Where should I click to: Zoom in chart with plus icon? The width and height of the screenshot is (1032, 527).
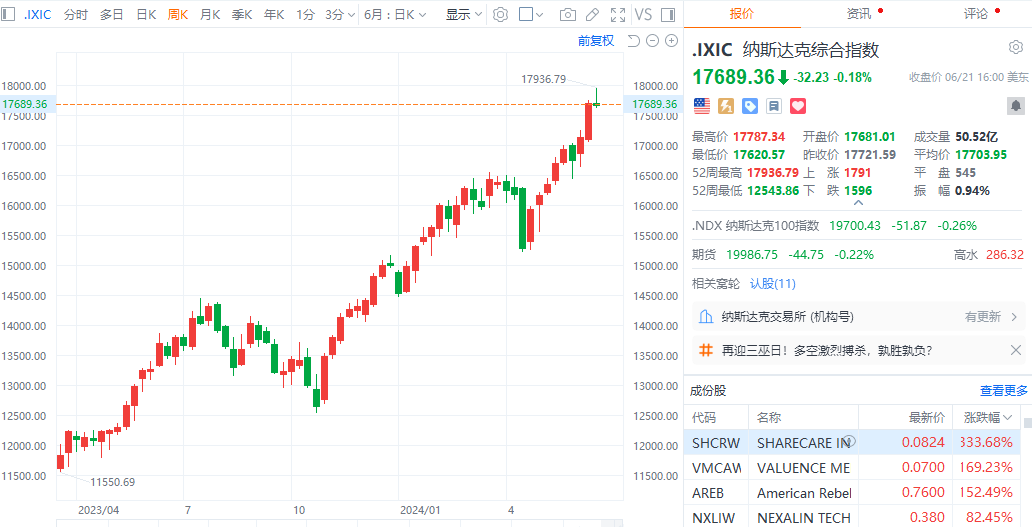[x=671, y=41]
